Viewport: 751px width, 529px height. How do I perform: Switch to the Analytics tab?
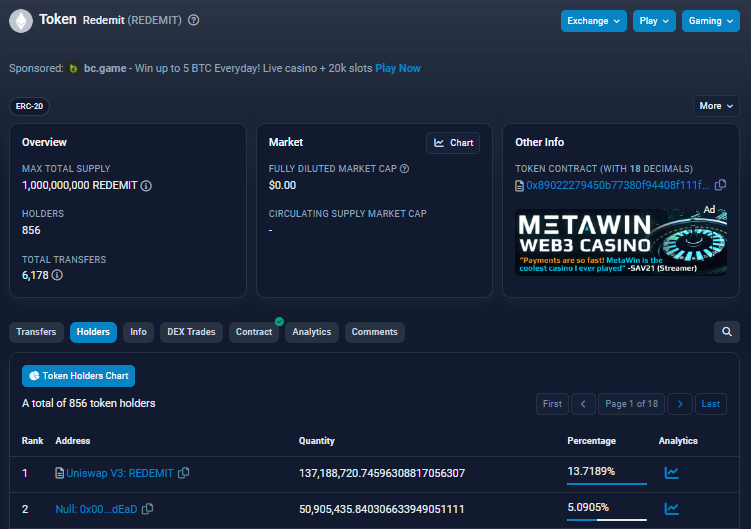point(312,332)
